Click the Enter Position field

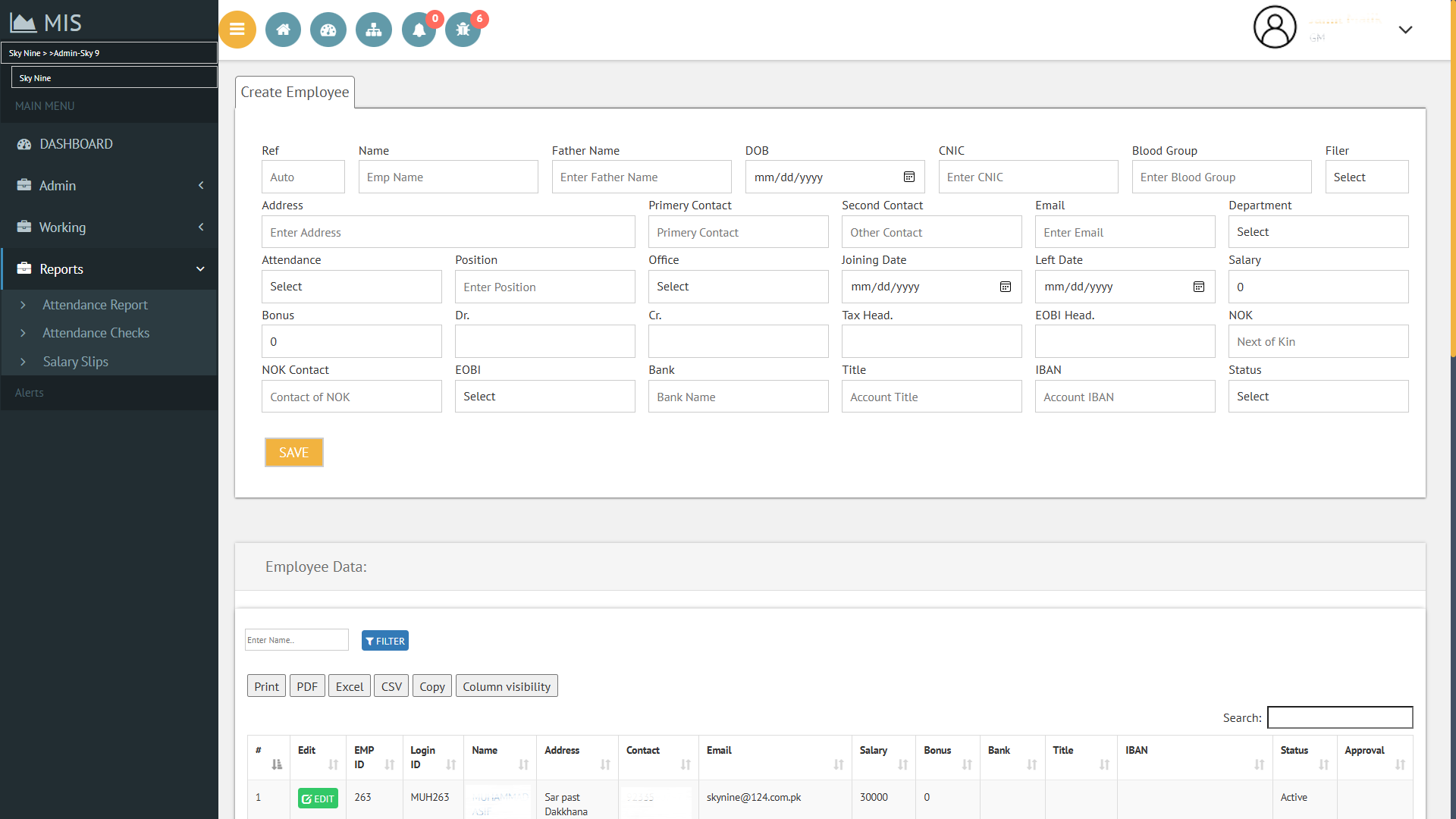[544, 287]
